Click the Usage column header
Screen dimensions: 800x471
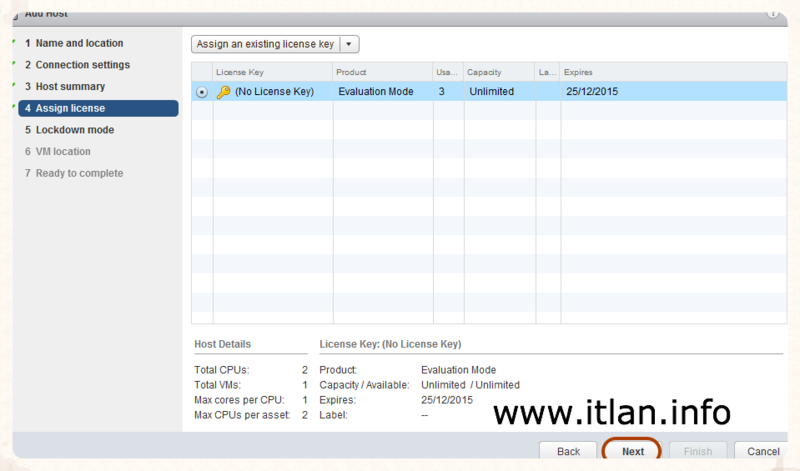pyautogui.click(x=446, y=72)
